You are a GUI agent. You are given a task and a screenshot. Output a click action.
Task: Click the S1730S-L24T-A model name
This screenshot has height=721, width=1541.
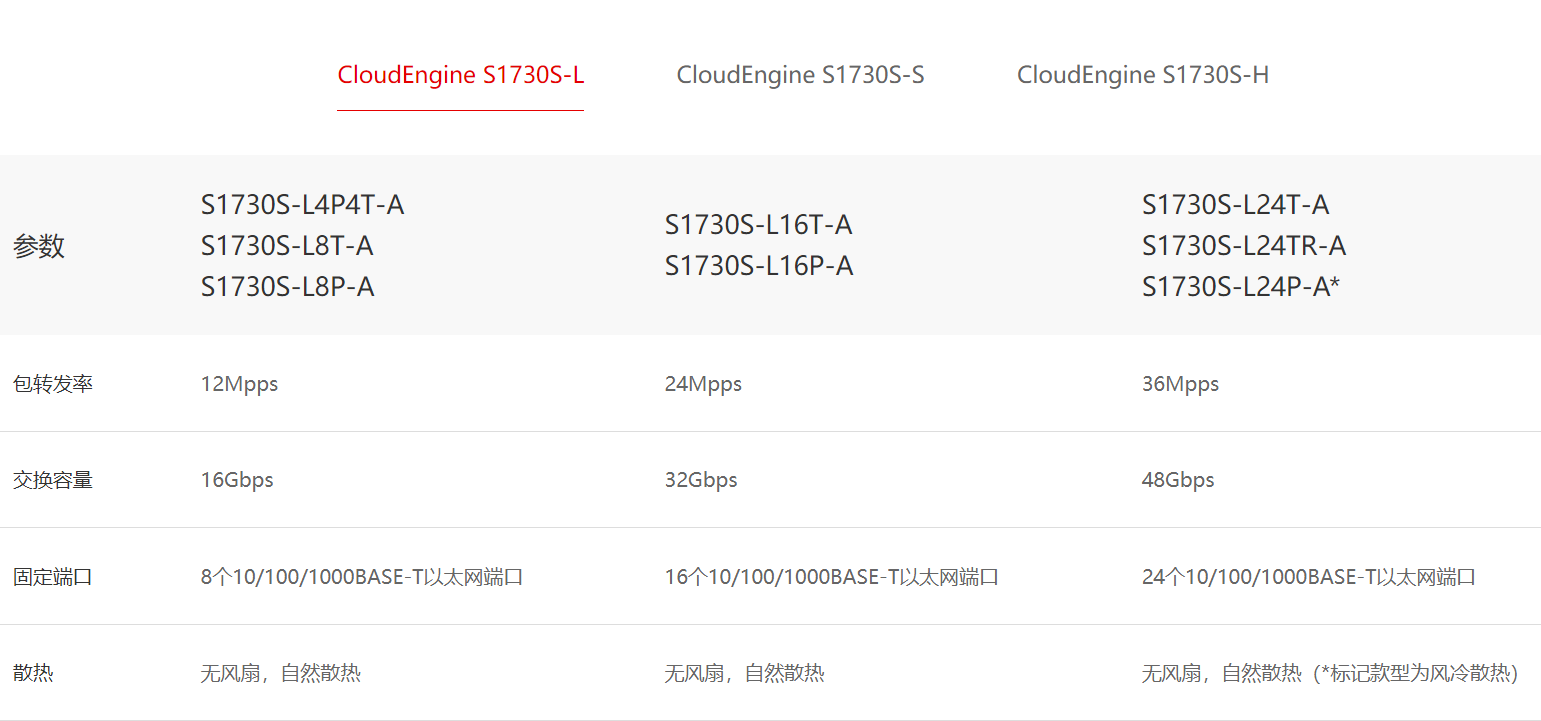1236,205
